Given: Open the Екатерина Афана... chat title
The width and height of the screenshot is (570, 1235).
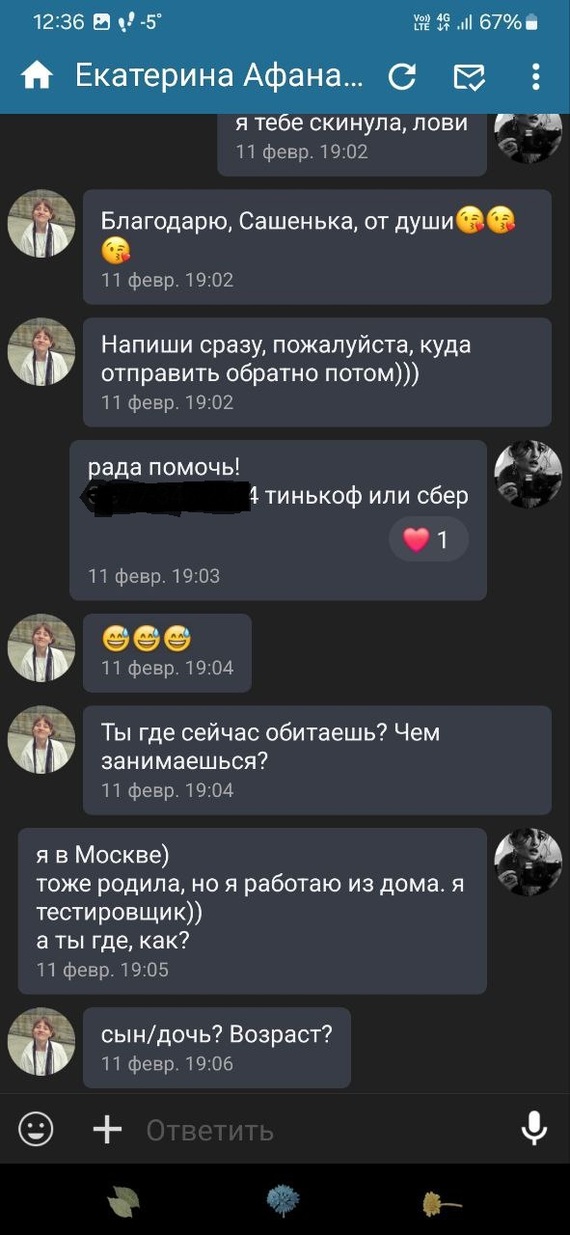Looking at the screenshot, I should pyautogui.click(x=219, y=76).
